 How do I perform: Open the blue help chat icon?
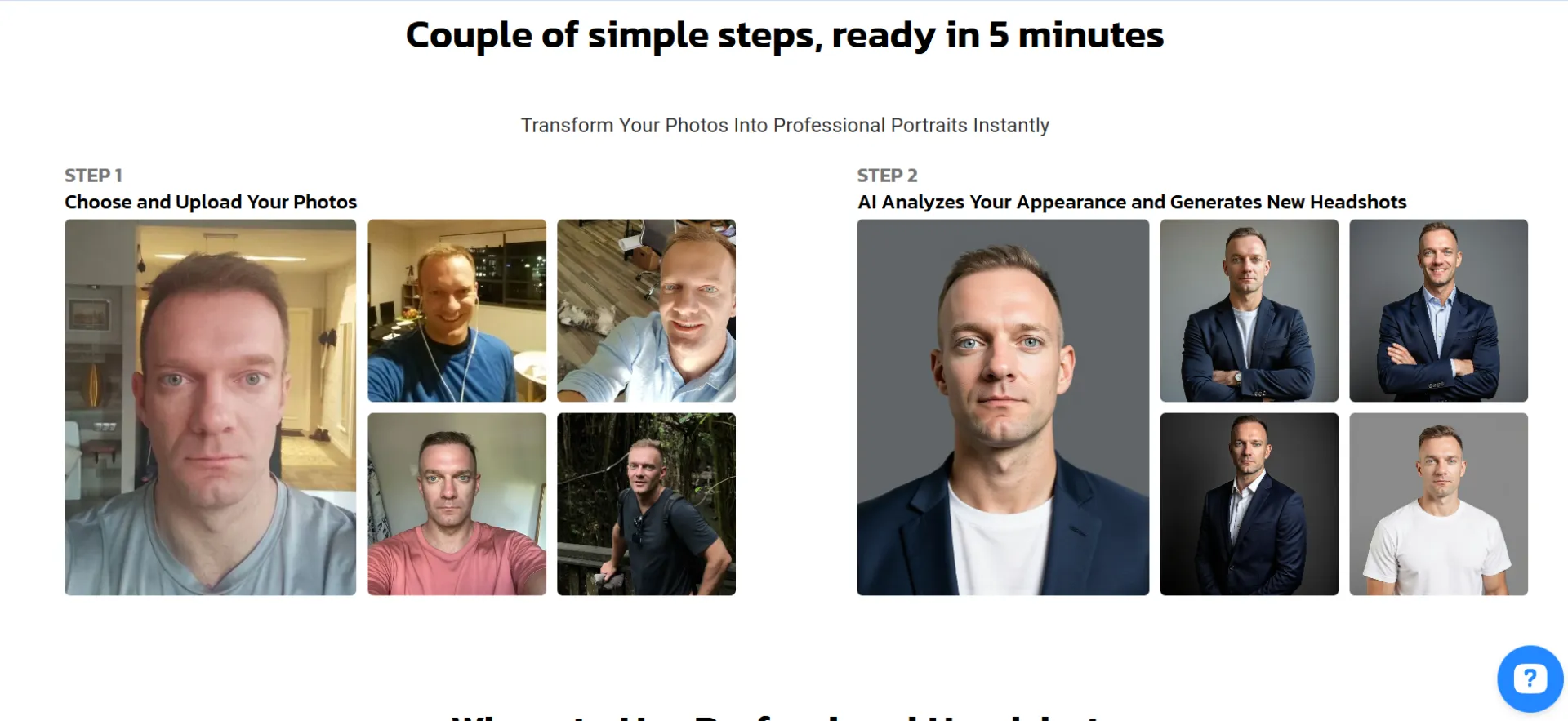[x=1530, y=679]
